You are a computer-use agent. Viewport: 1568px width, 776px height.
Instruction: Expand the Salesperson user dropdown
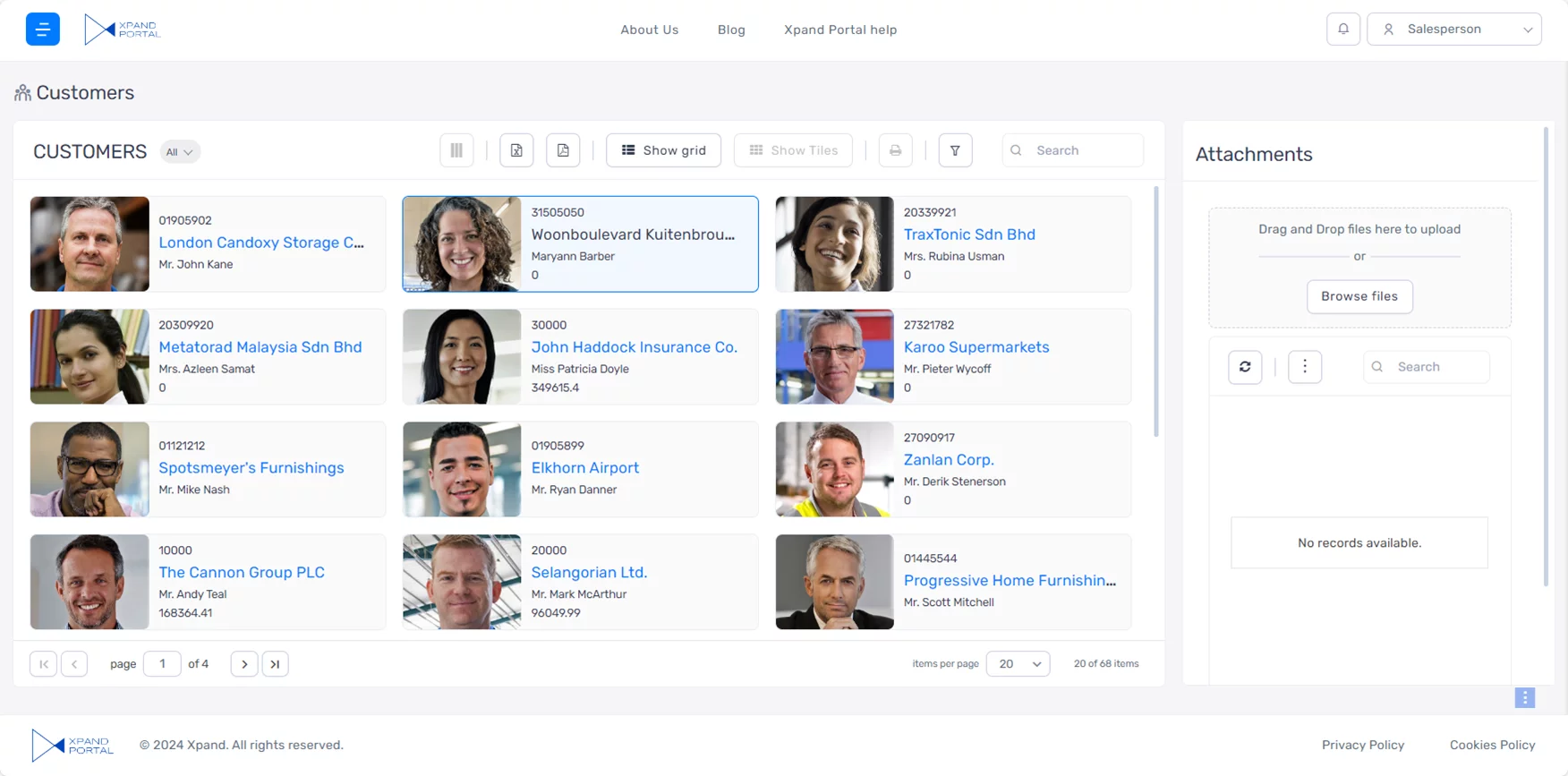(1453, 30)
